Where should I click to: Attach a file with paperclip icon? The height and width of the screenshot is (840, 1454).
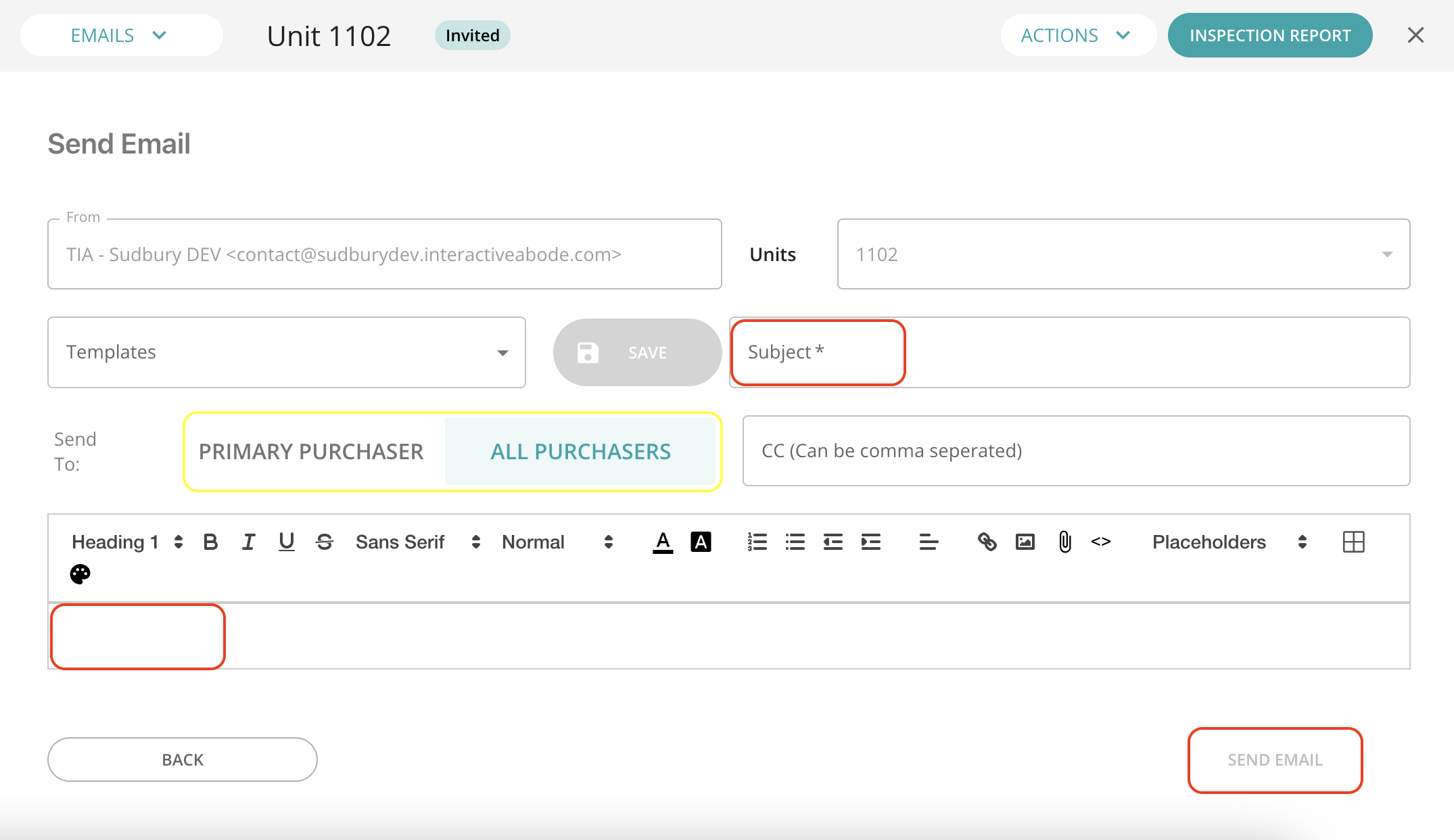1064,542
